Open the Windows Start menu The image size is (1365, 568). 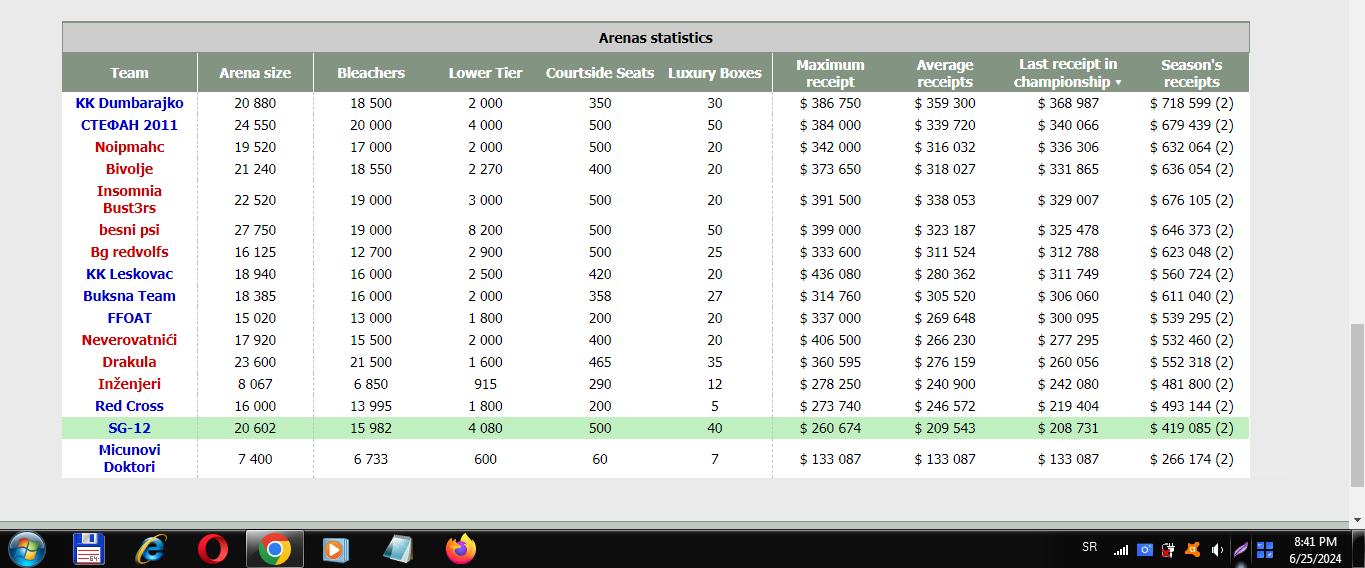pyautogui.click(x=26, y=549)
